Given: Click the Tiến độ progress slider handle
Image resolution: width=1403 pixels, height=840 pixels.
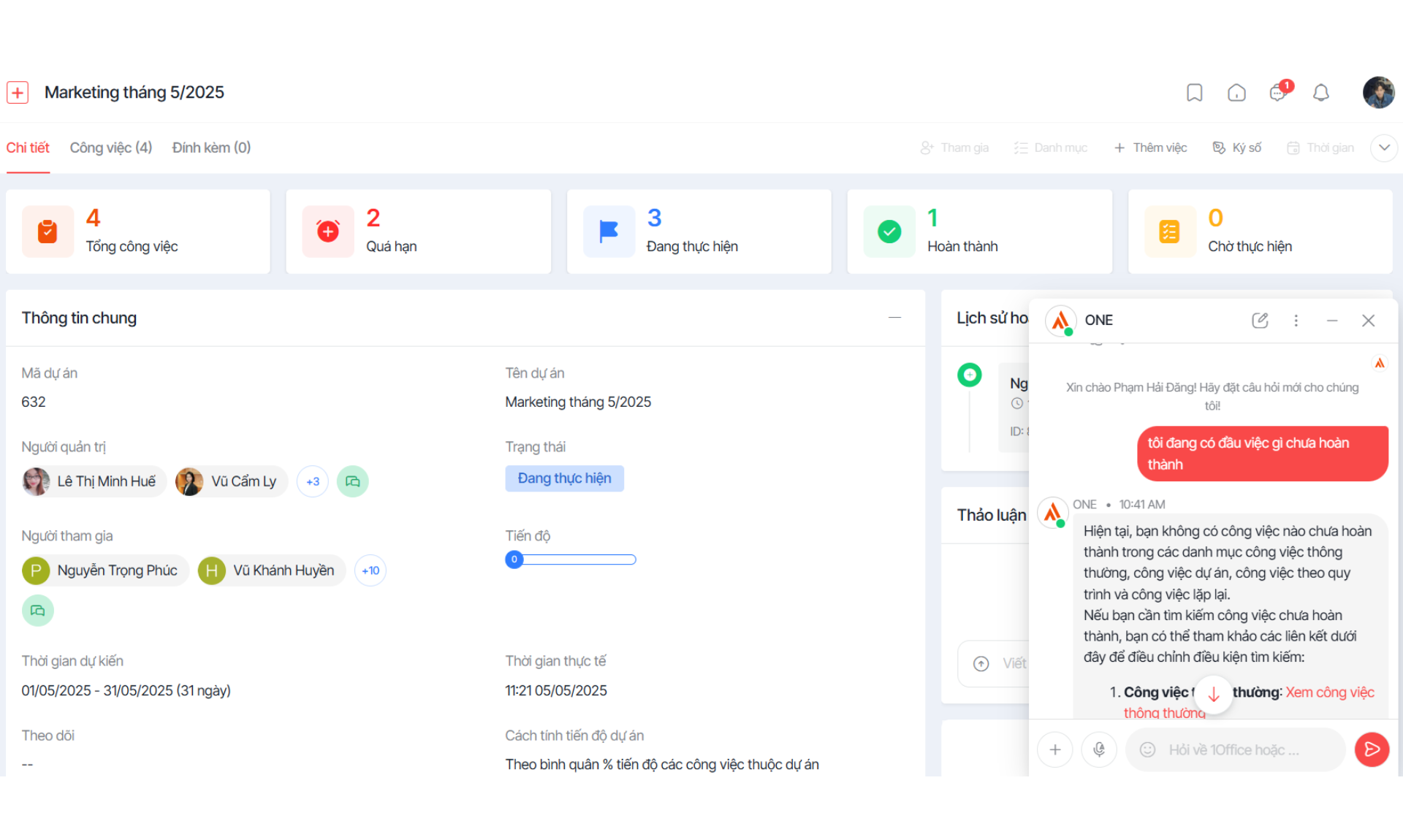Looking at the screenshot, I should click(x=514, y=560).
